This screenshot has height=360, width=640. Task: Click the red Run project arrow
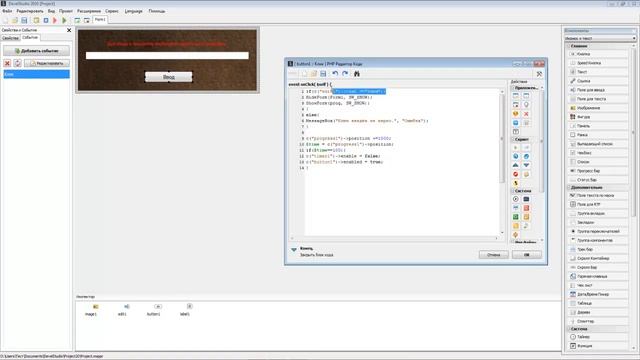(x=55, y=20)
